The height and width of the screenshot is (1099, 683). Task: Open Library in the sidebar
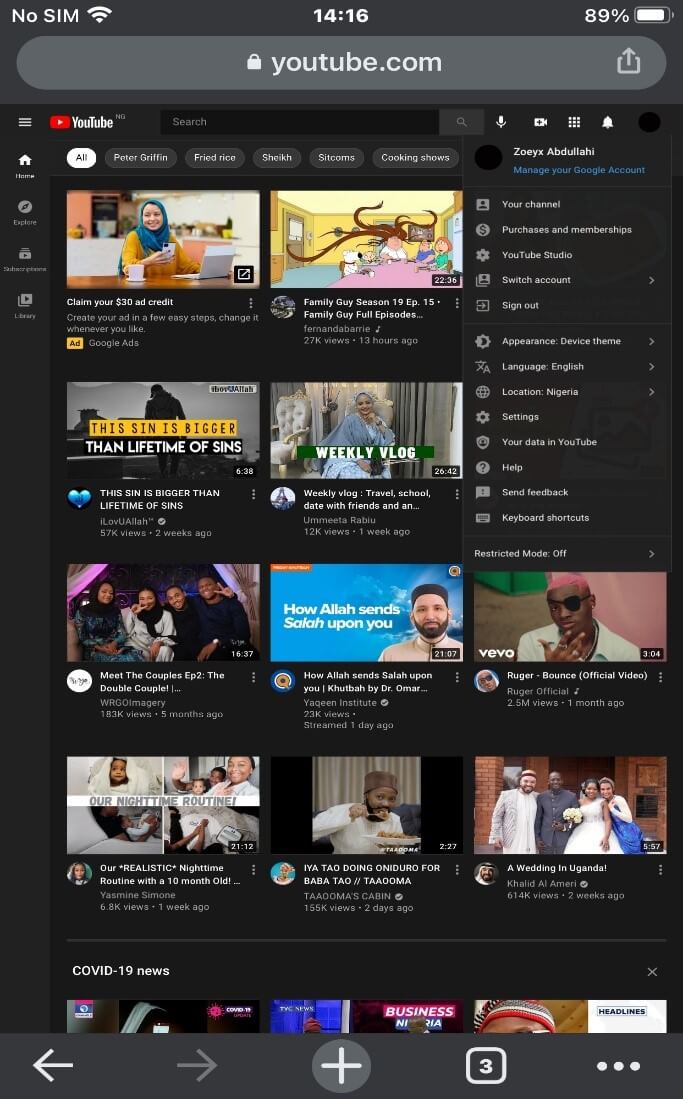click(25, 306)
